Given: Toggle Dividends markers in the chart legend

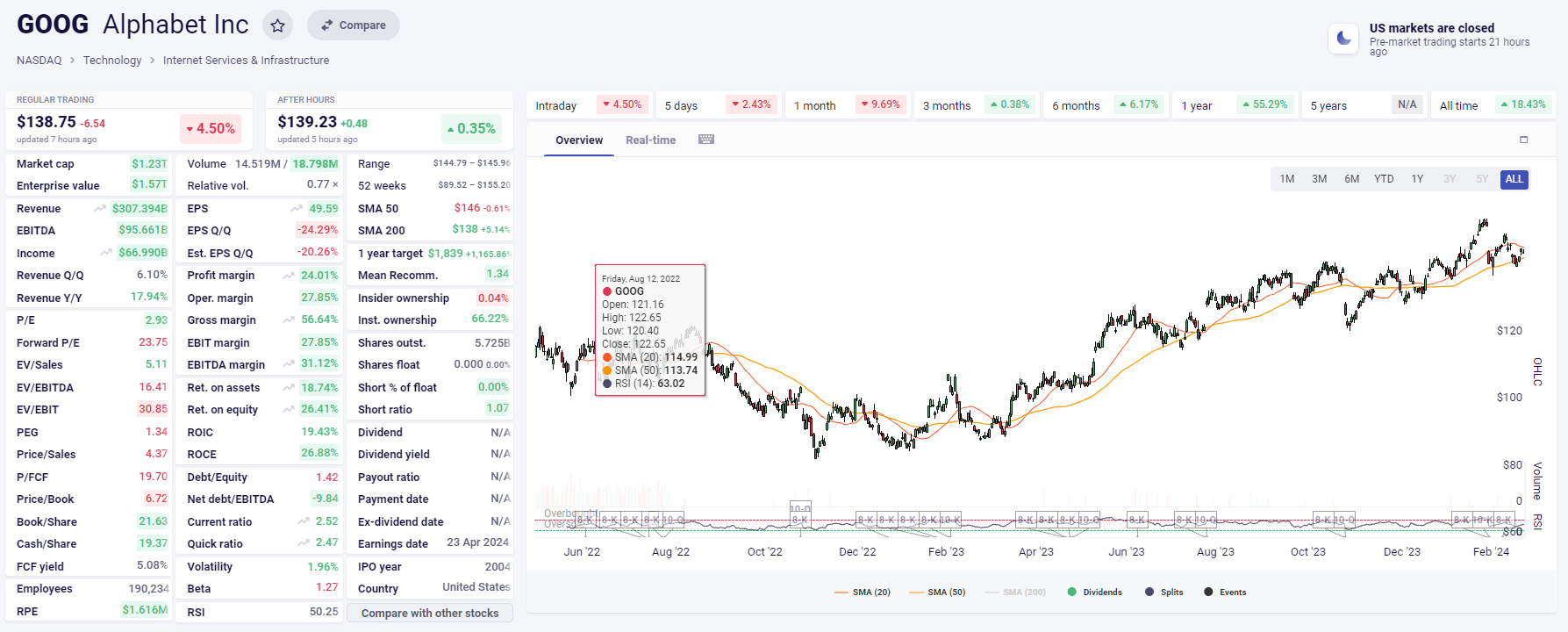Looking at the screenshot, I should tap(1094, 592).
